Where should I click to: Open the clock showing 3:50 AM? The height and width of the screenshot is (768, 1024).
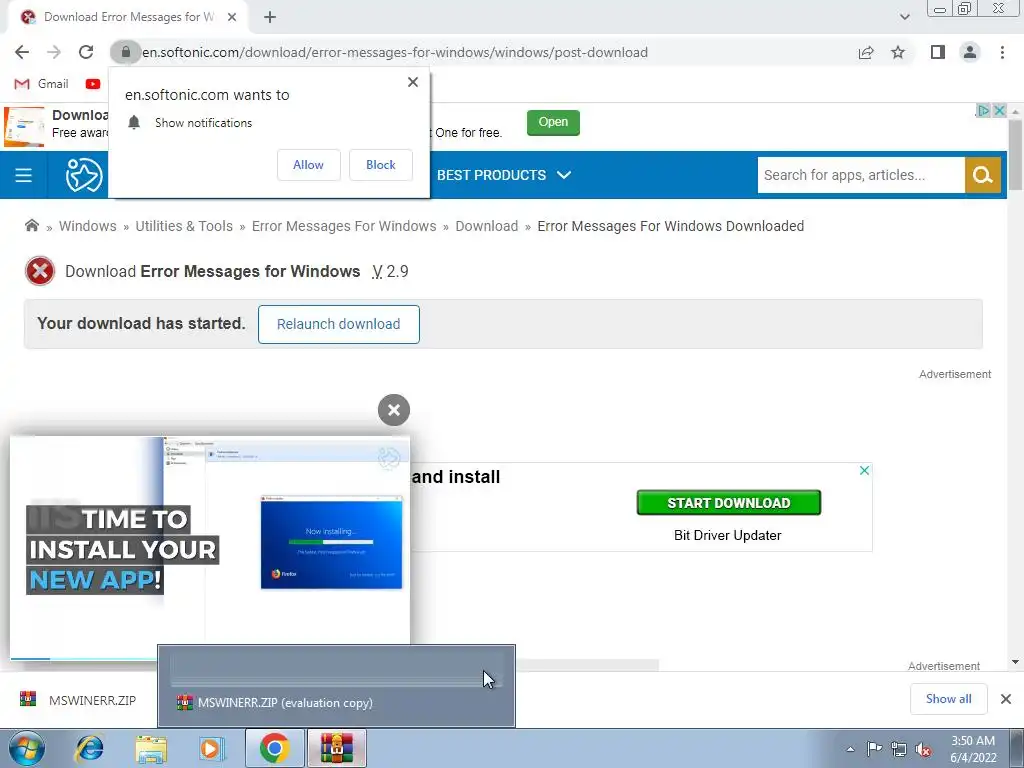click(x=973, y=749)
